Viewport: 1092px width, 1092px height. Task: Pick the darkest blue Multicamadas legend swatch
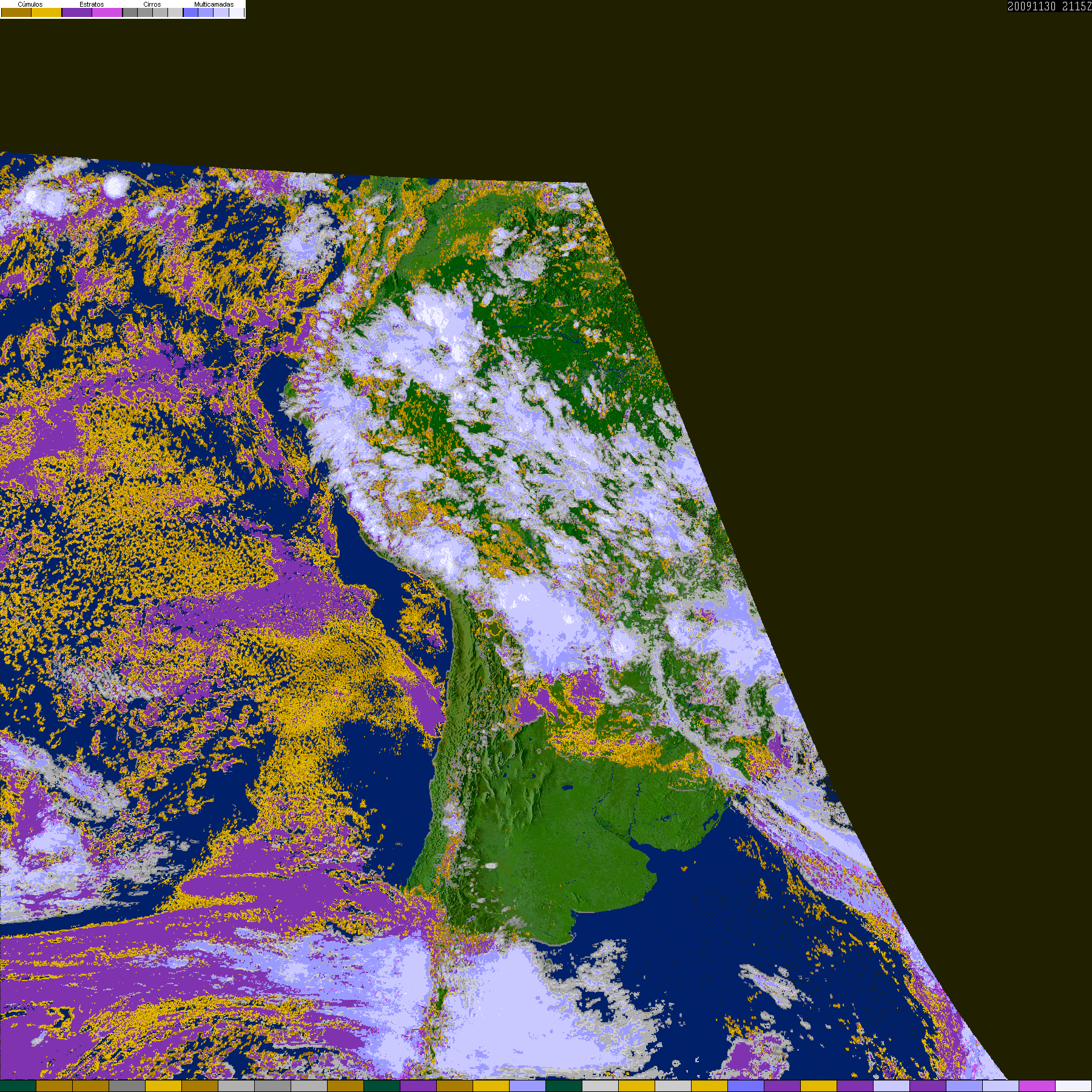(x=190, y=12)
